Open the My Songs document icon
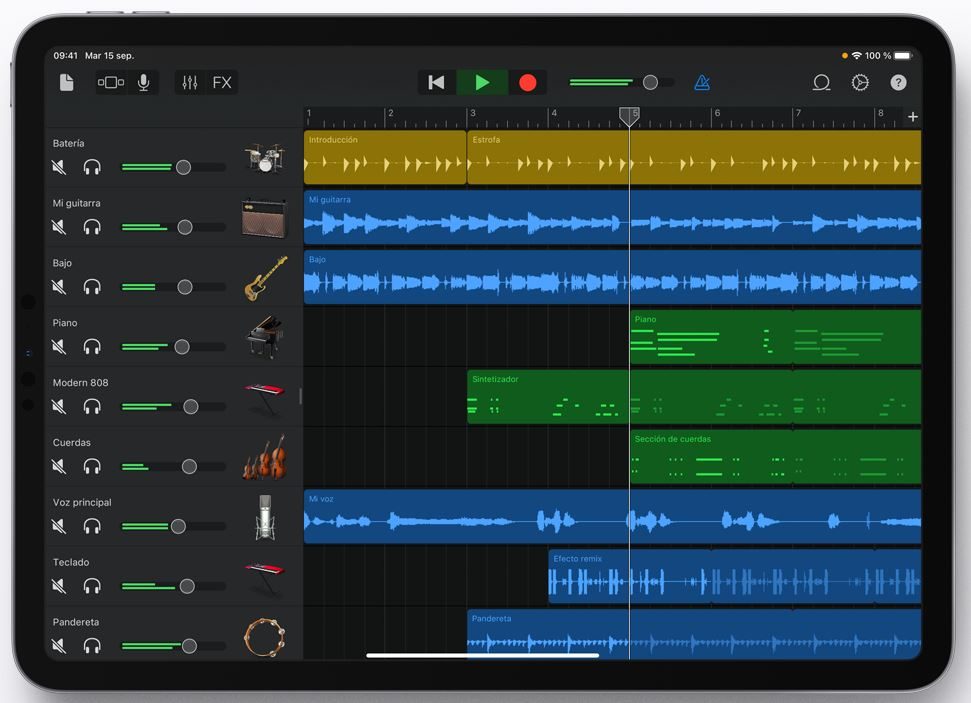 pyautogui.click(x=67, y=83)
